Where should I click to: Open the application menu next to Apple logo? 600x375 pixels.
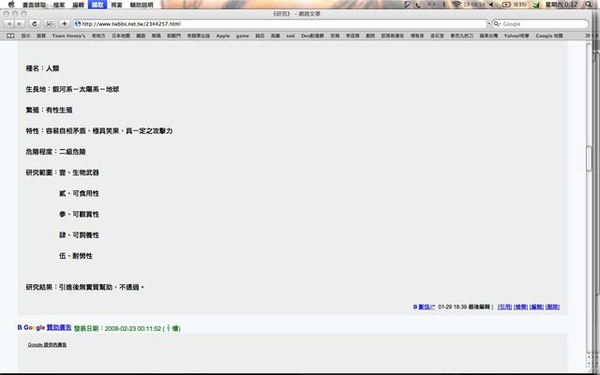click(34, 5)
